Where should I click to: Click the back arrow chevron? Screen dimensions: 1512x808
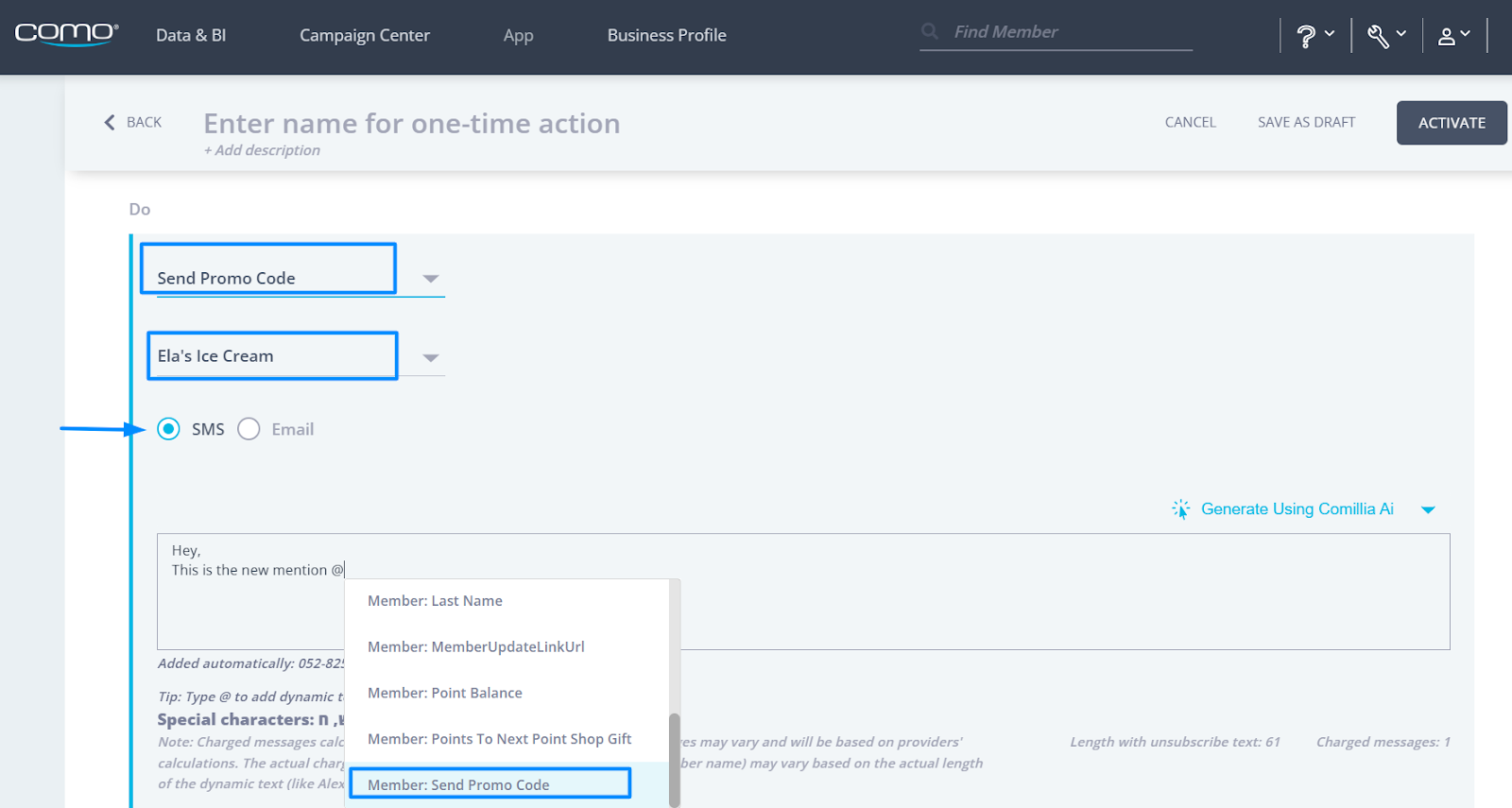click(x=110, y=122)
